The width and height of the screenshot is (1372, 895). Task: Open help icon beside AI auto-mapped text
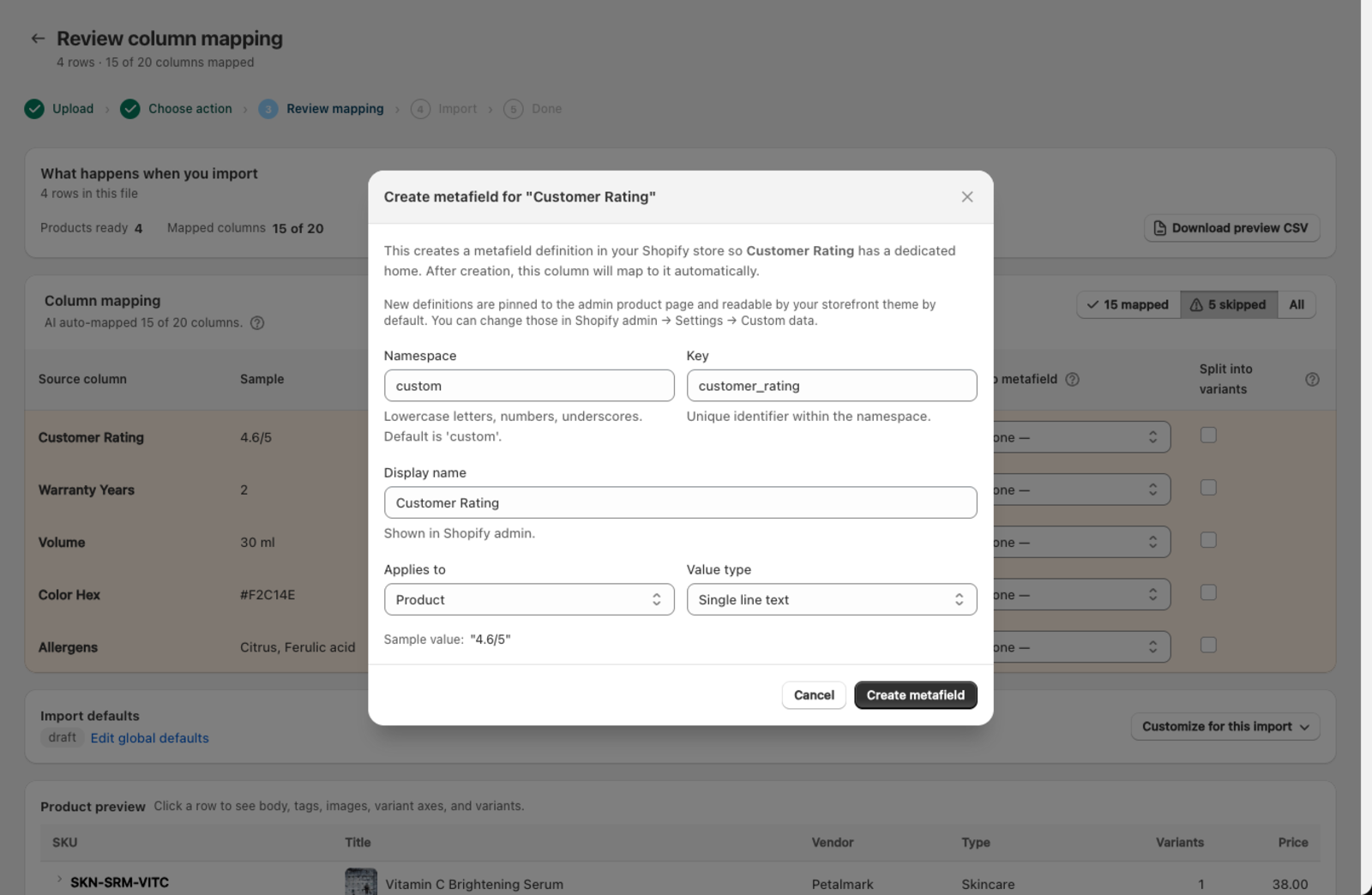pos(257,323)
